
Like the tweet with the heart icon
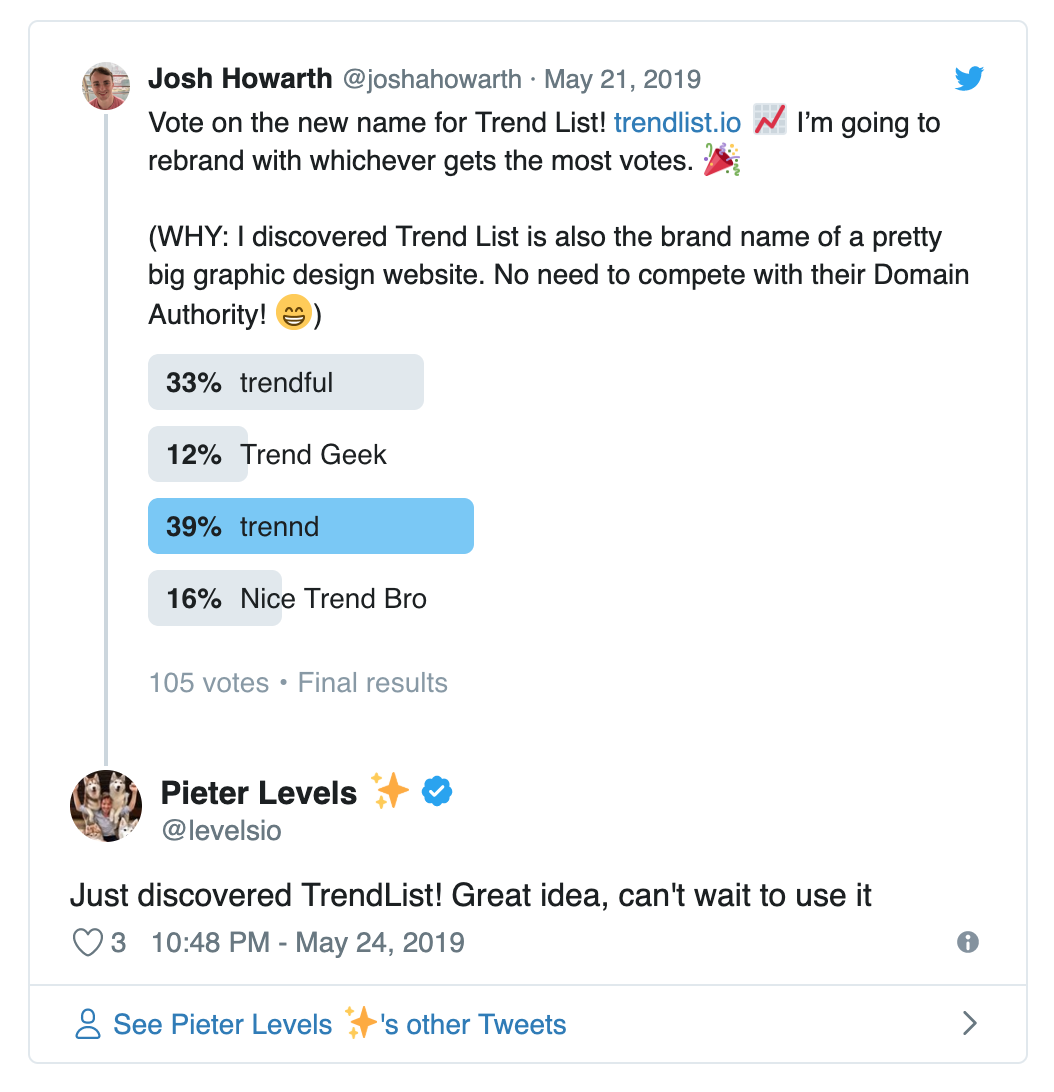pos(88,942)
